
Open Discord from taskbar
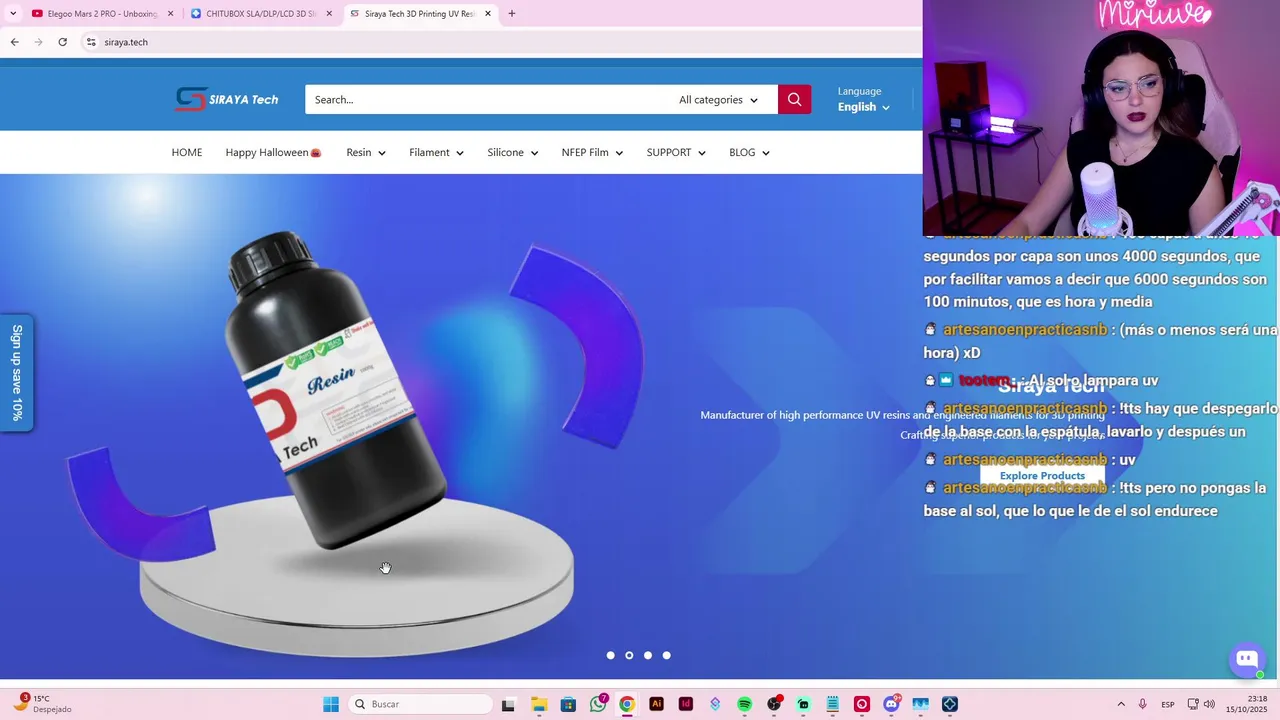(891, 704)
